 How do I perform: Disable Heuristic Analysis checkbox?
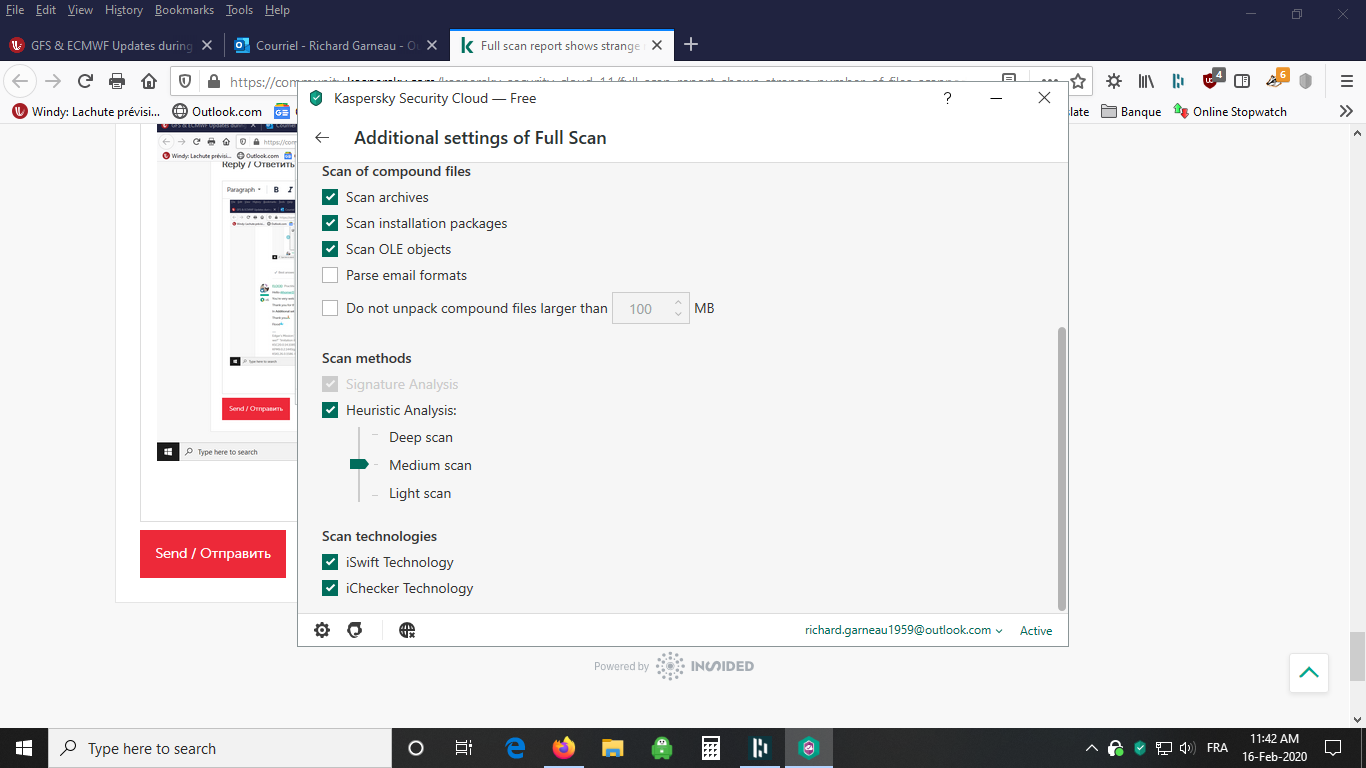point(330,410)
